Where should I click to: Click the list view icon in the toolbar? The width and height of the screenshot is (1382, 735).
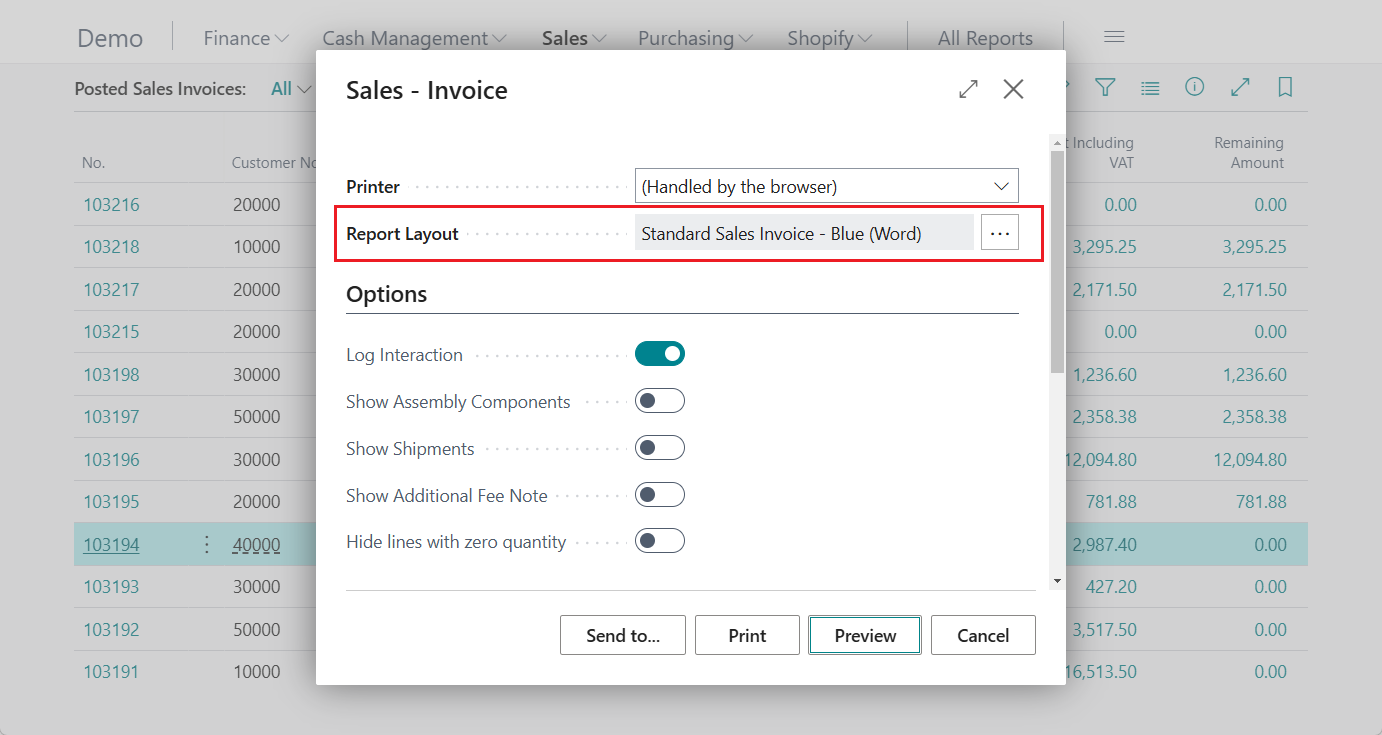pos(1150,88)
